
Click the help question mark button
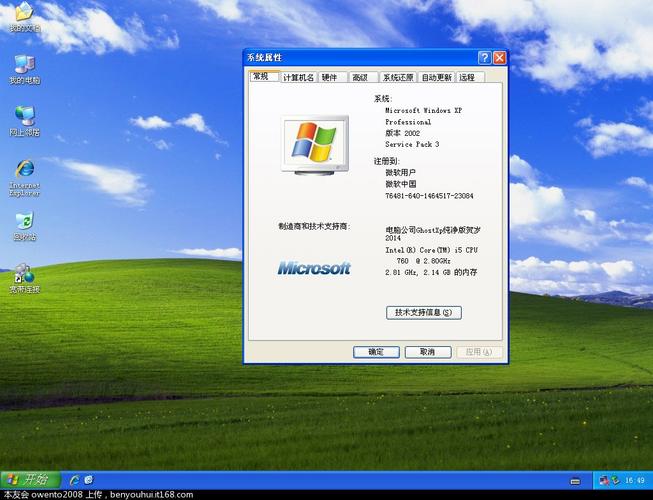point(484,58)
